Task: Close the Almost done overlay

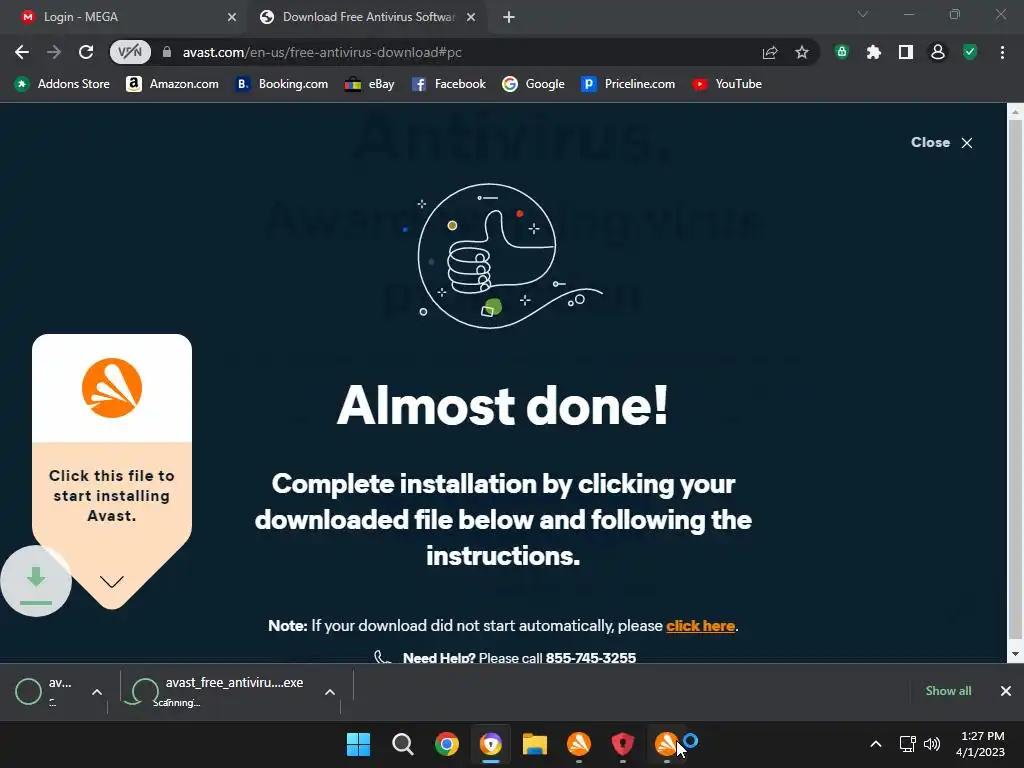Action: click(x=942, y=142)
